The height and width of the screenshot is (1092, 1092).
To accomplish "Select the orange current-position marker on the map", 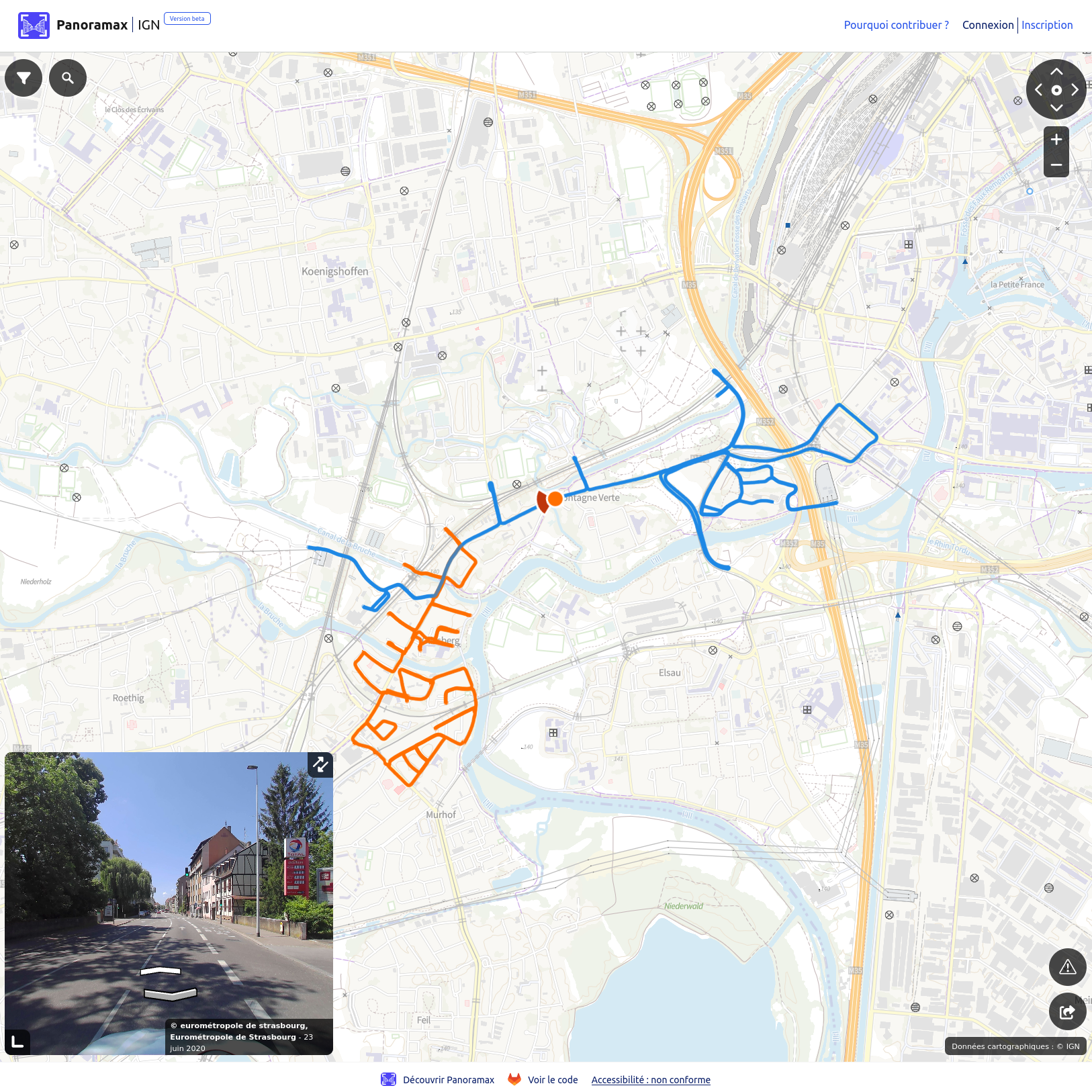I will pos(555,499).
